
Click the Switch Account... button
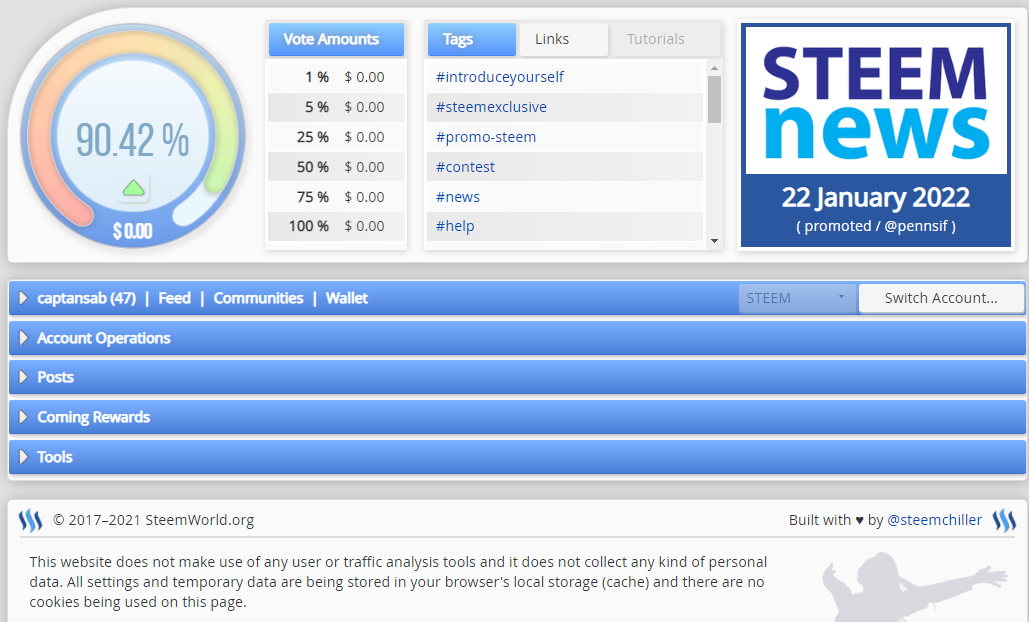[x=941, y=299]
